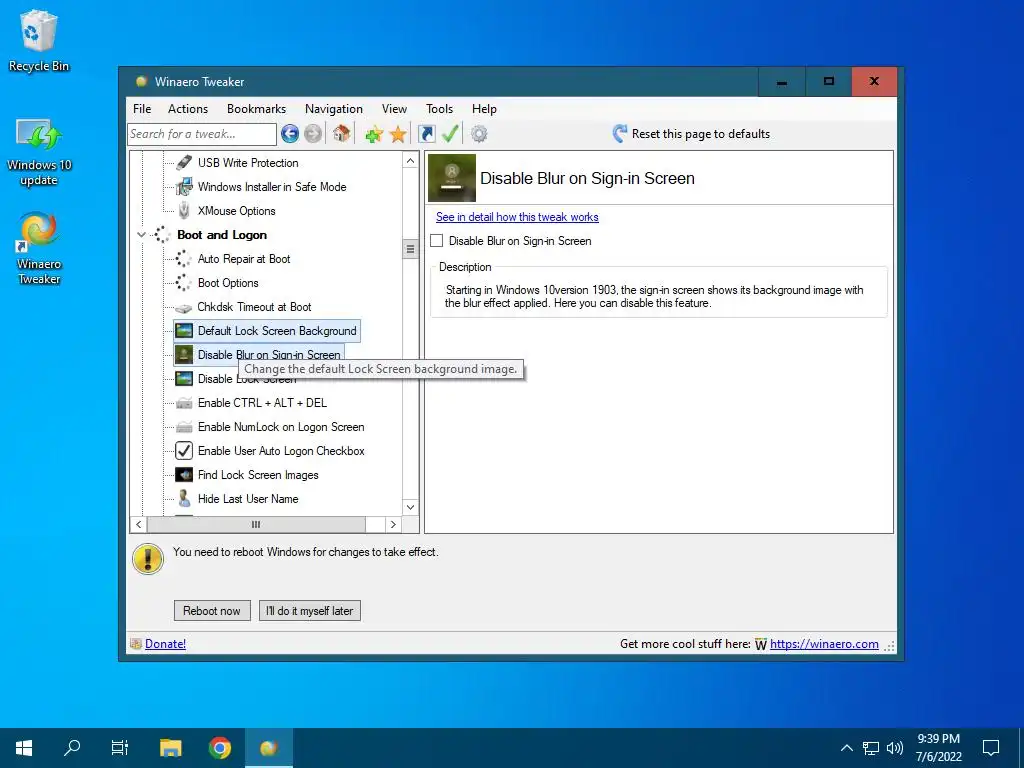This screenshot has height=768, width=1024.
Task: Open the View menu
Action: [394, 109]
